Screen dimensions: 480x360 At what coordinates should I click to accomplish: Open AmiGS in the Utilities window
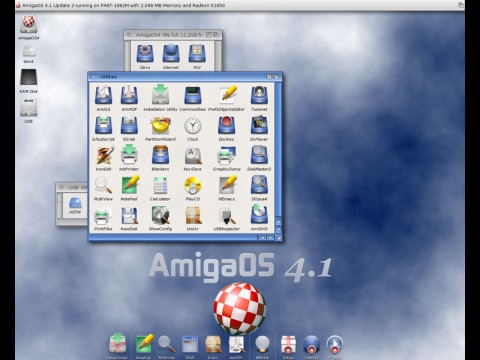103,95
